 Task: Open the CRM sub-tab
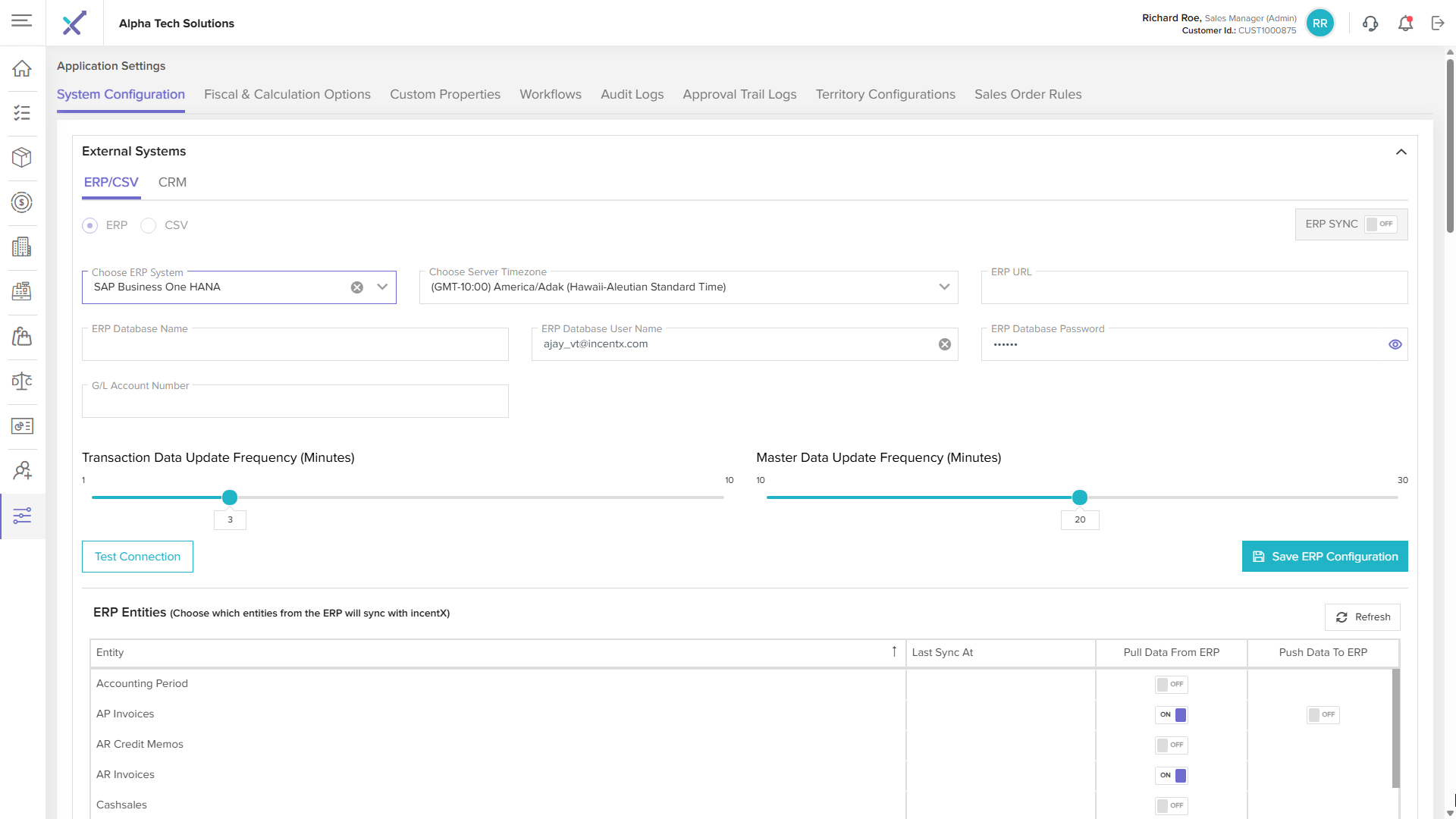coord(172,183)
